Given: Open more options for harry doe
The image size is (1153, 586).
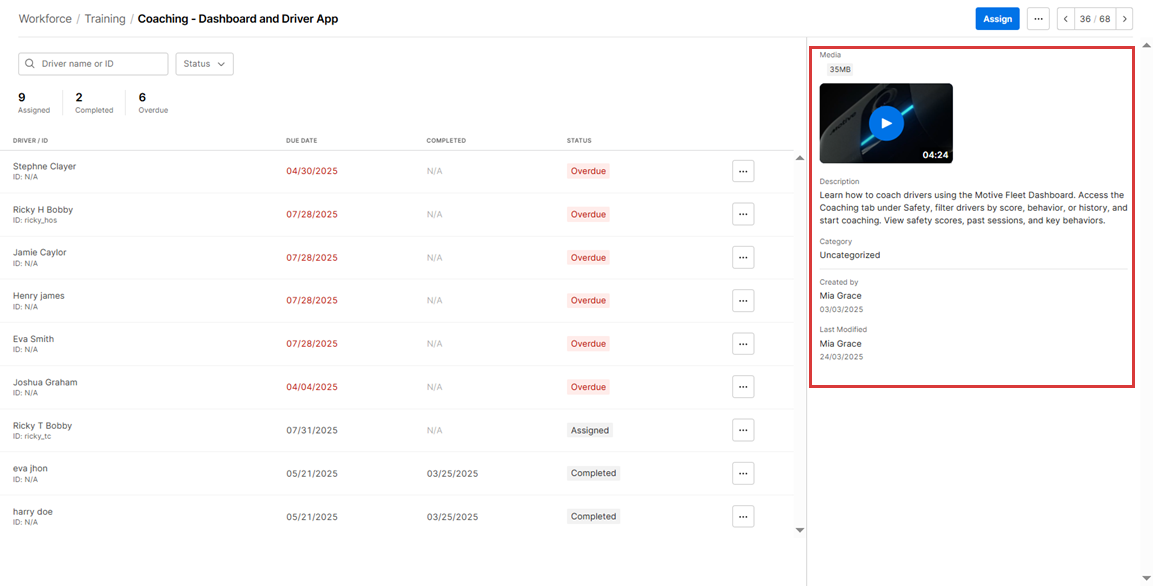Looking at the screenshot, I should pos(742,516).
